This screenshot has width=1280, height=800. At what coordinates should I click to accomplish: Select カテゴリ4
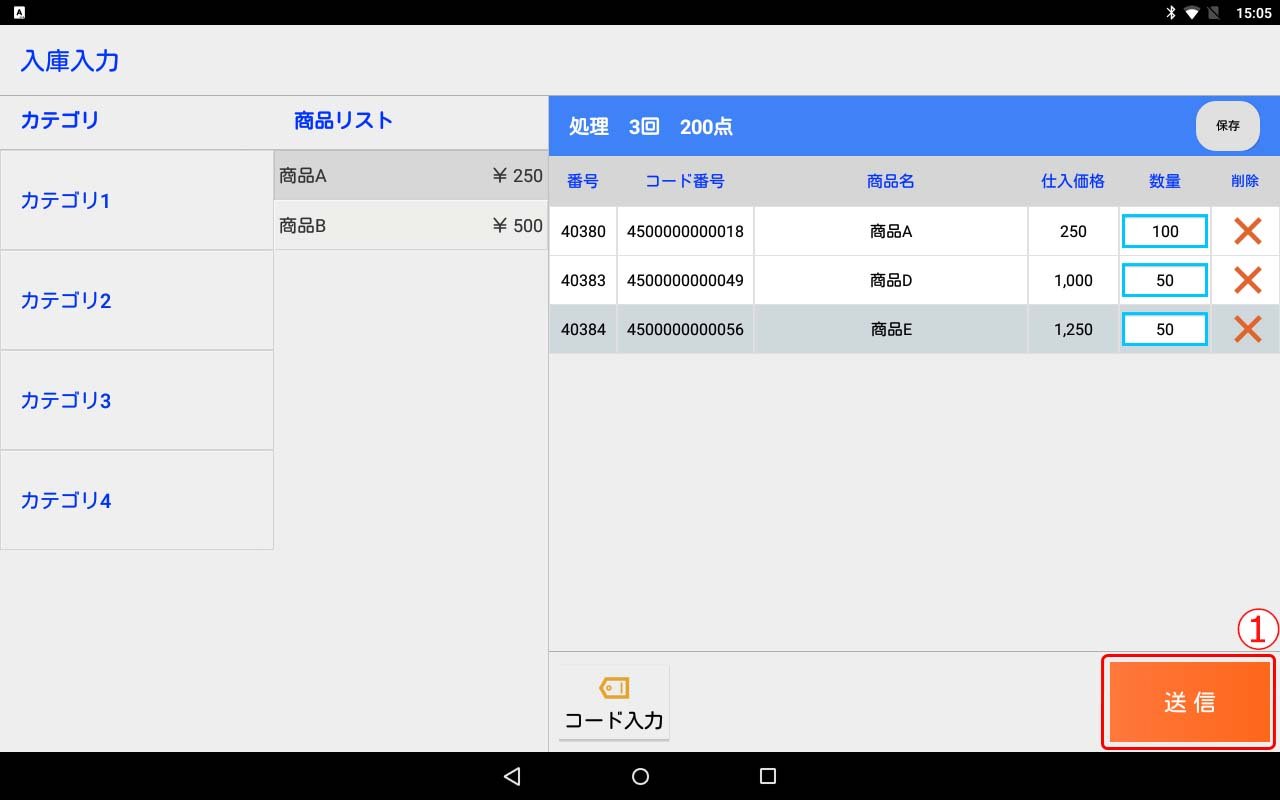137,500
